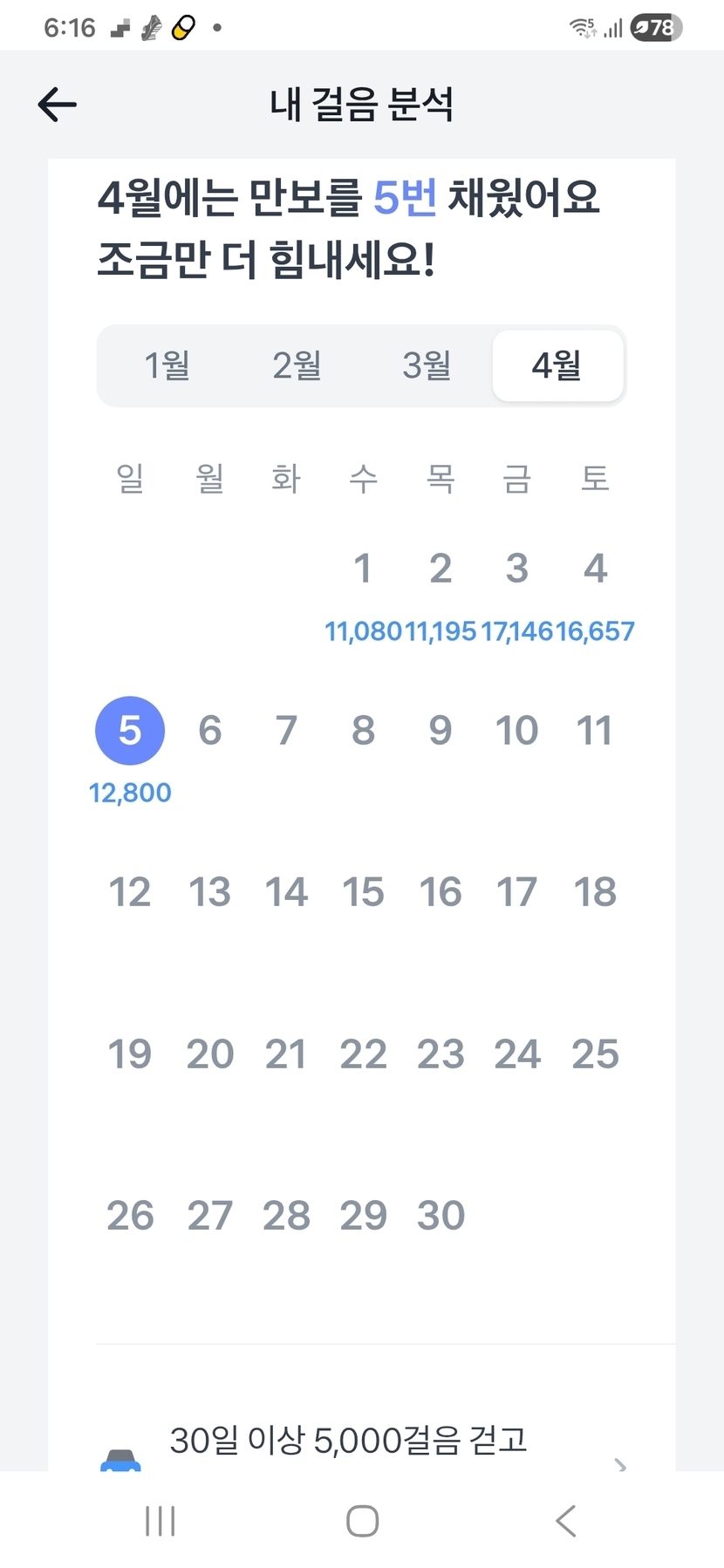Select the 4월 tab
This screenshot has height=1568, width=724.
pyautogui.click(x=557, y=365)
